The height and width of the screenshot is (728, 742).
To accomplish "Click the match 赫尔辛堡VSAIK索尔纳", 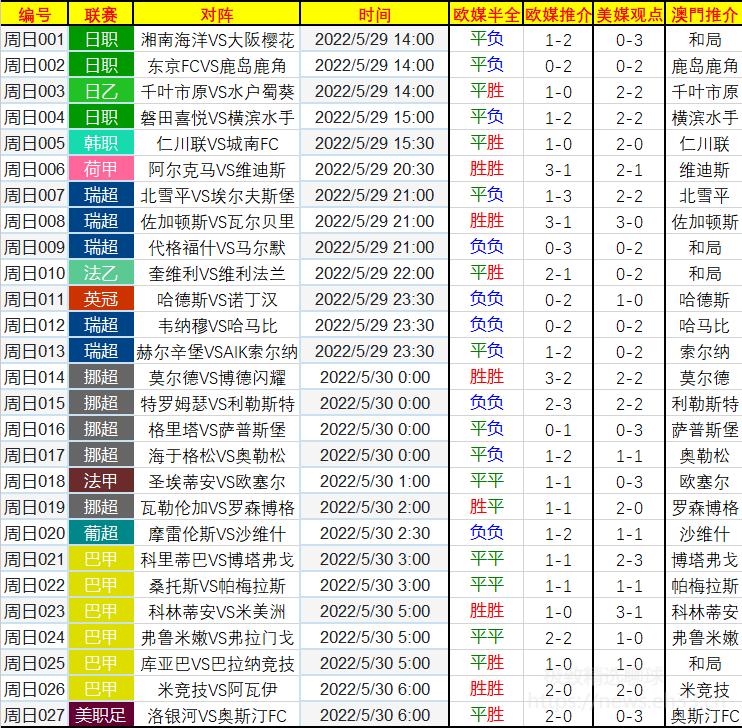I will tap(217, 352).
